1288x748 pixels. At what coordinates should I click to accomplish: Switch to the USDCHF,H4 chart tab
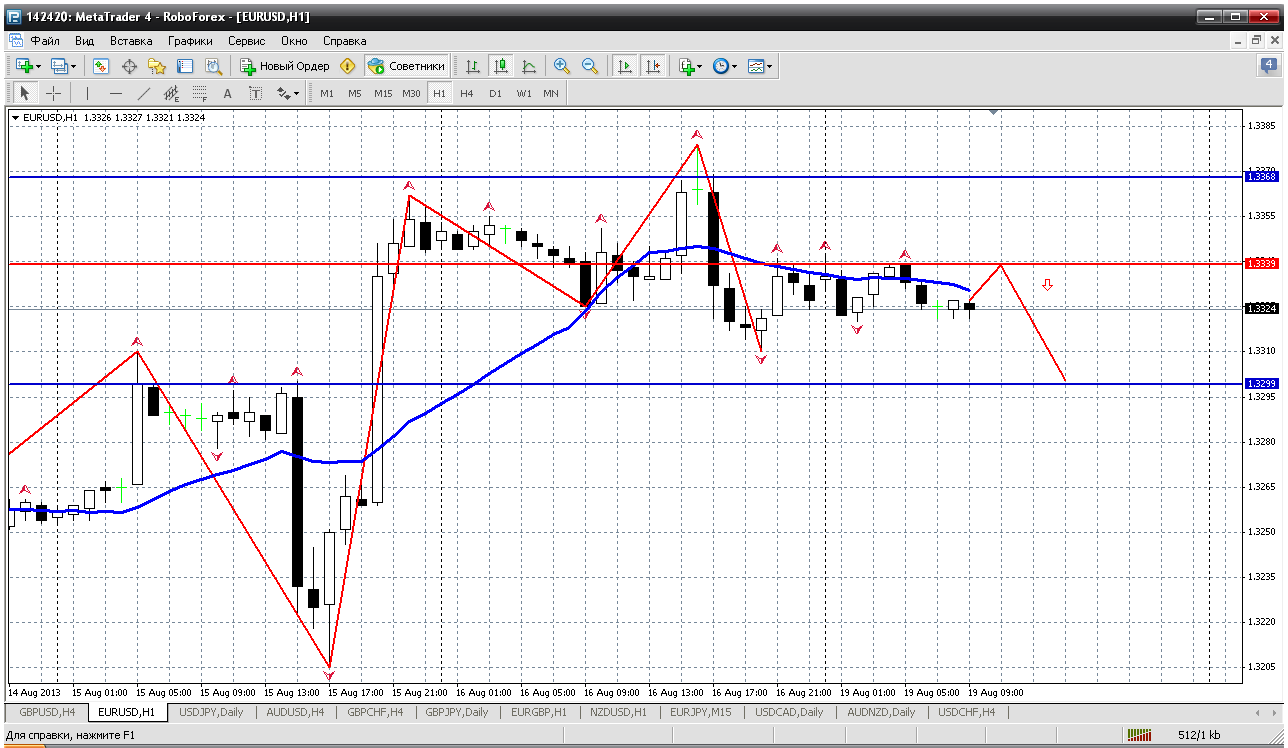[x=967, y=712]
